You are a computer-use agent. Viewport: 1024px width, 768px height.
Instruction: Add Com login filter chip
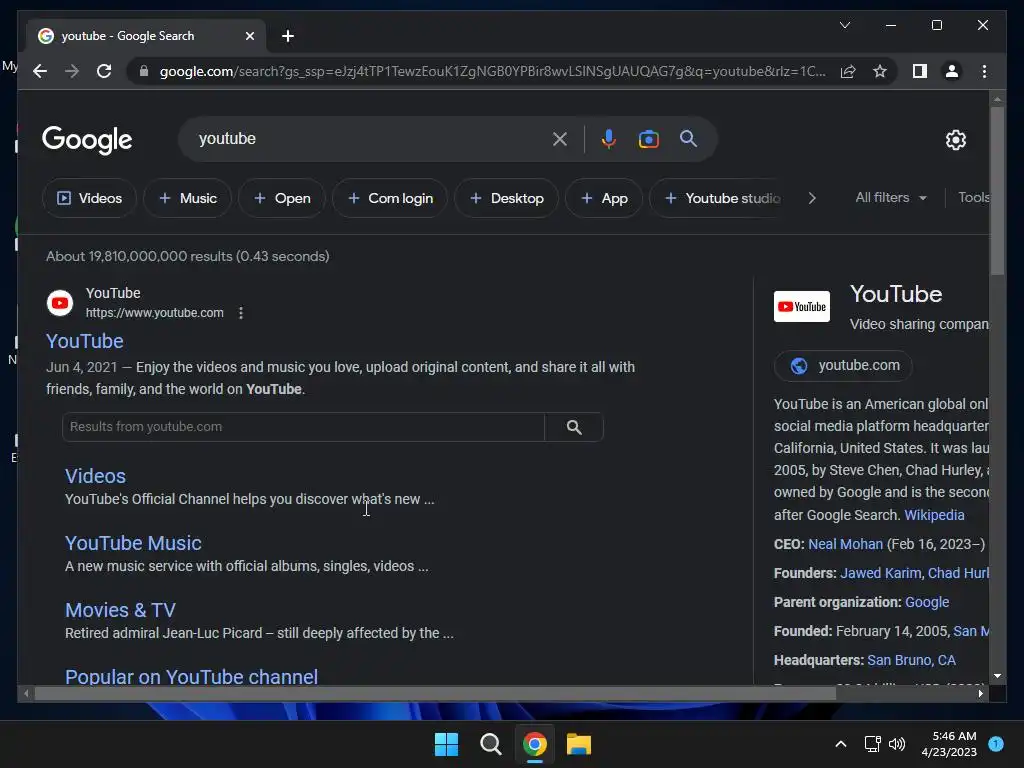tap(390, 198)
